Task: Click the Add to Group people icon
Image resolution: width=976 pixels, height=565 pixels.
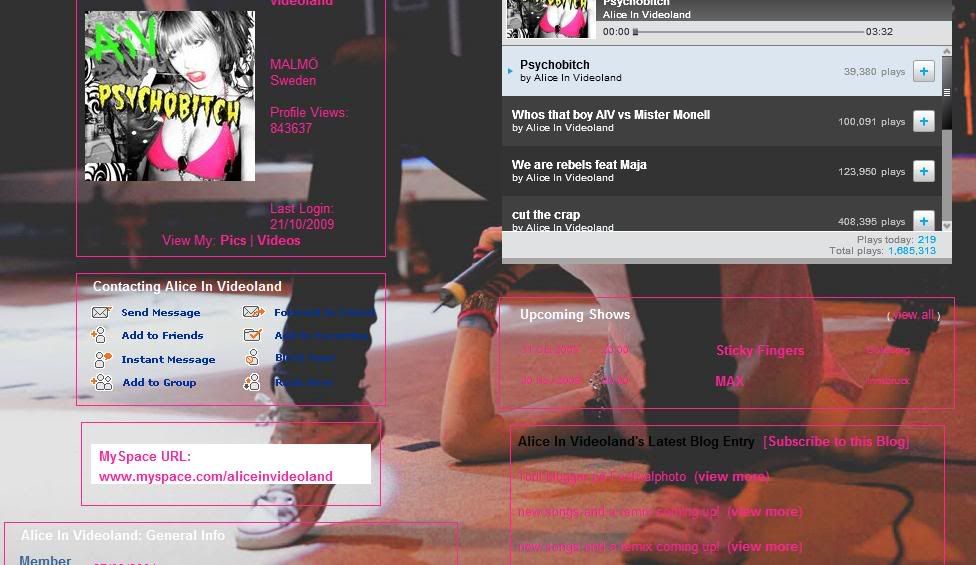Action: (x=101, y=382)
